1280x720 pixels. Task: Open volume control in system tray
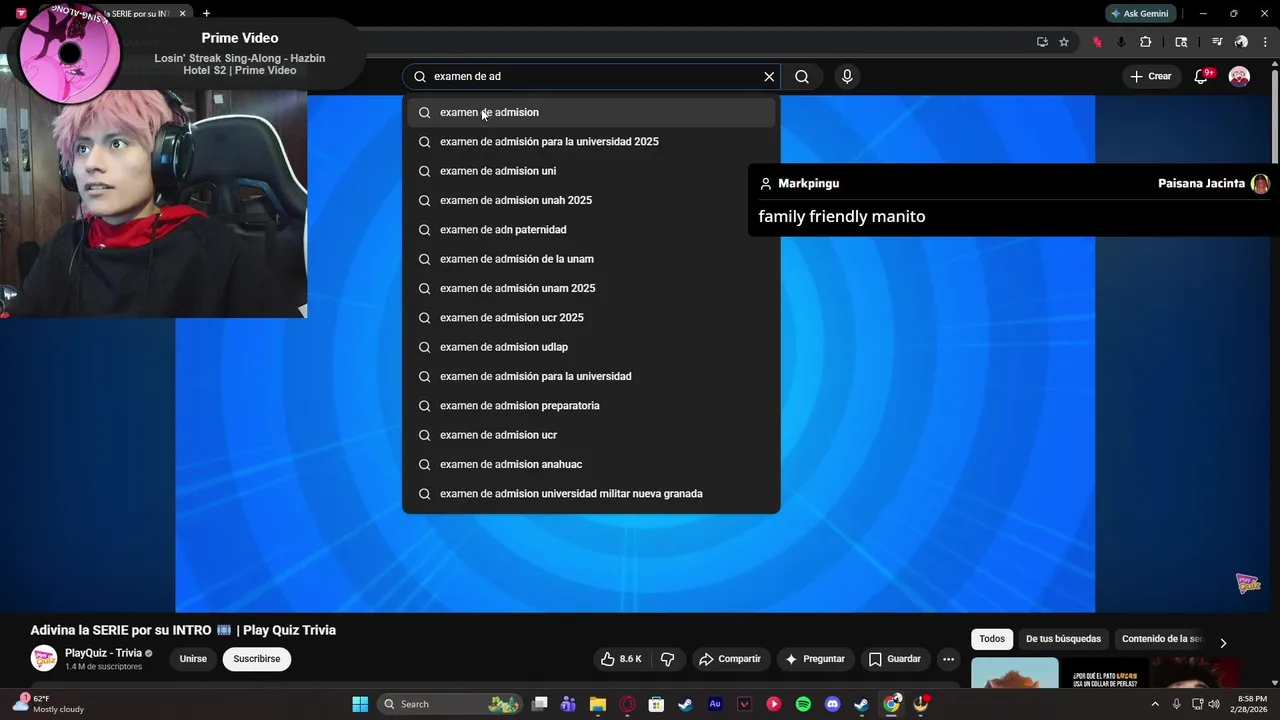tap(1214, 704)
